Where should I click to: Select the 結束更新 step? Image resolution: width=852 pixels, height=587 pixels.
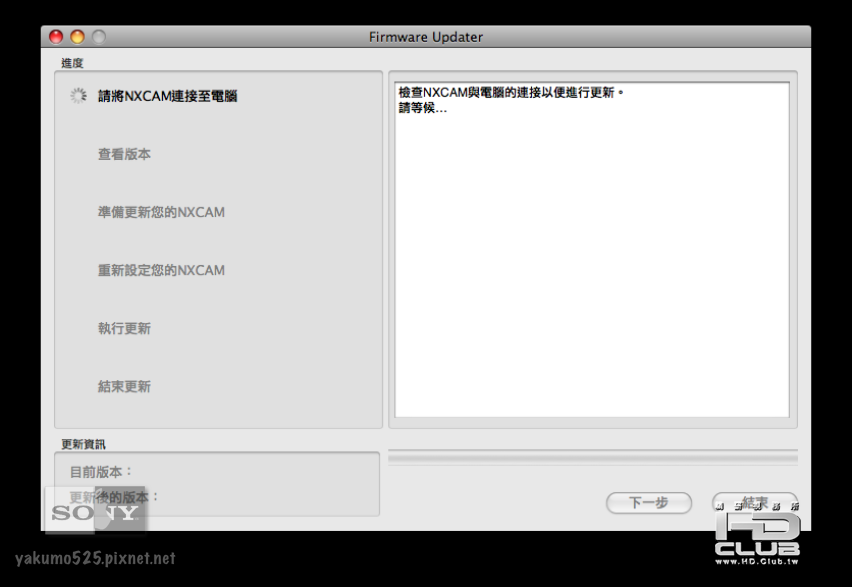pyautogui.click(x=124, y=387)
